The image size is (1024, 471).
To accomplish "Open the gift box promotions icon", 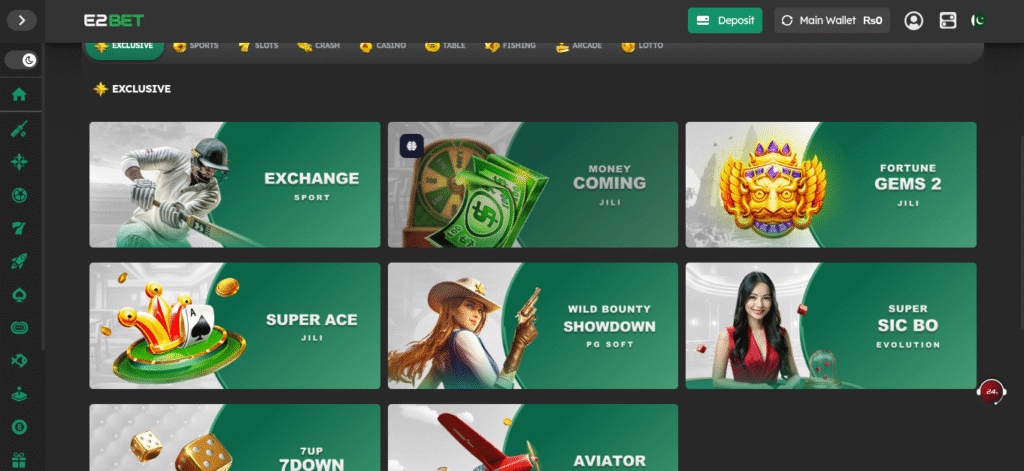I will pyautogui.click(x=20, y=461).
